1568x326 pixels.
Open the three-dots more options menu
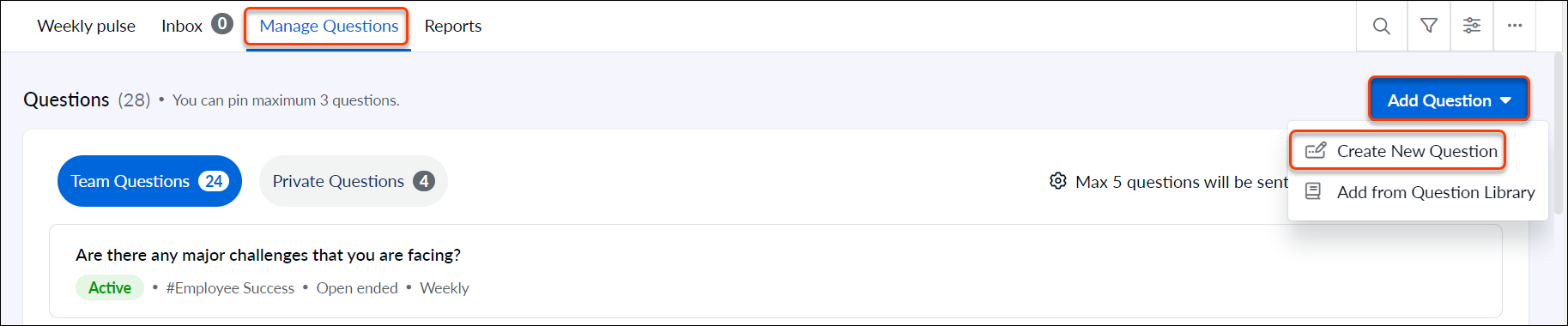click(1515, 26)
